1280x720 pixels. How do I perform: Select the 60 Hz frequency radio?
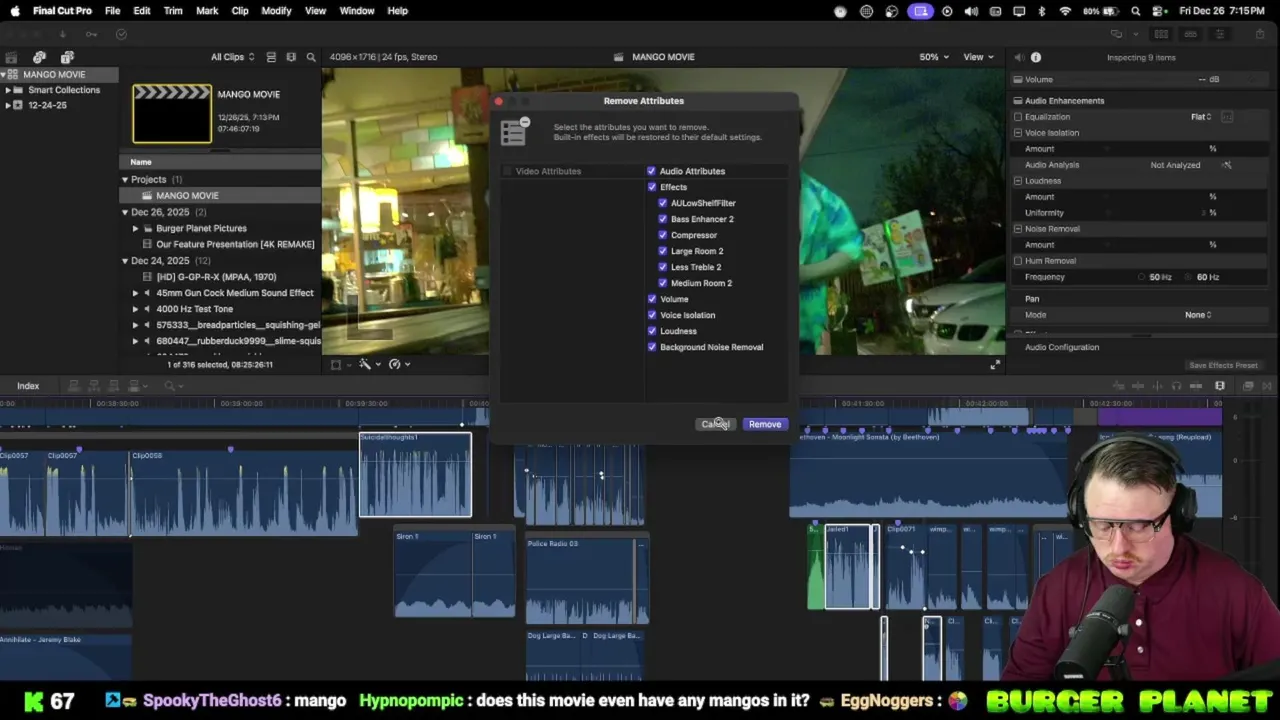(x=1190, y=277)
